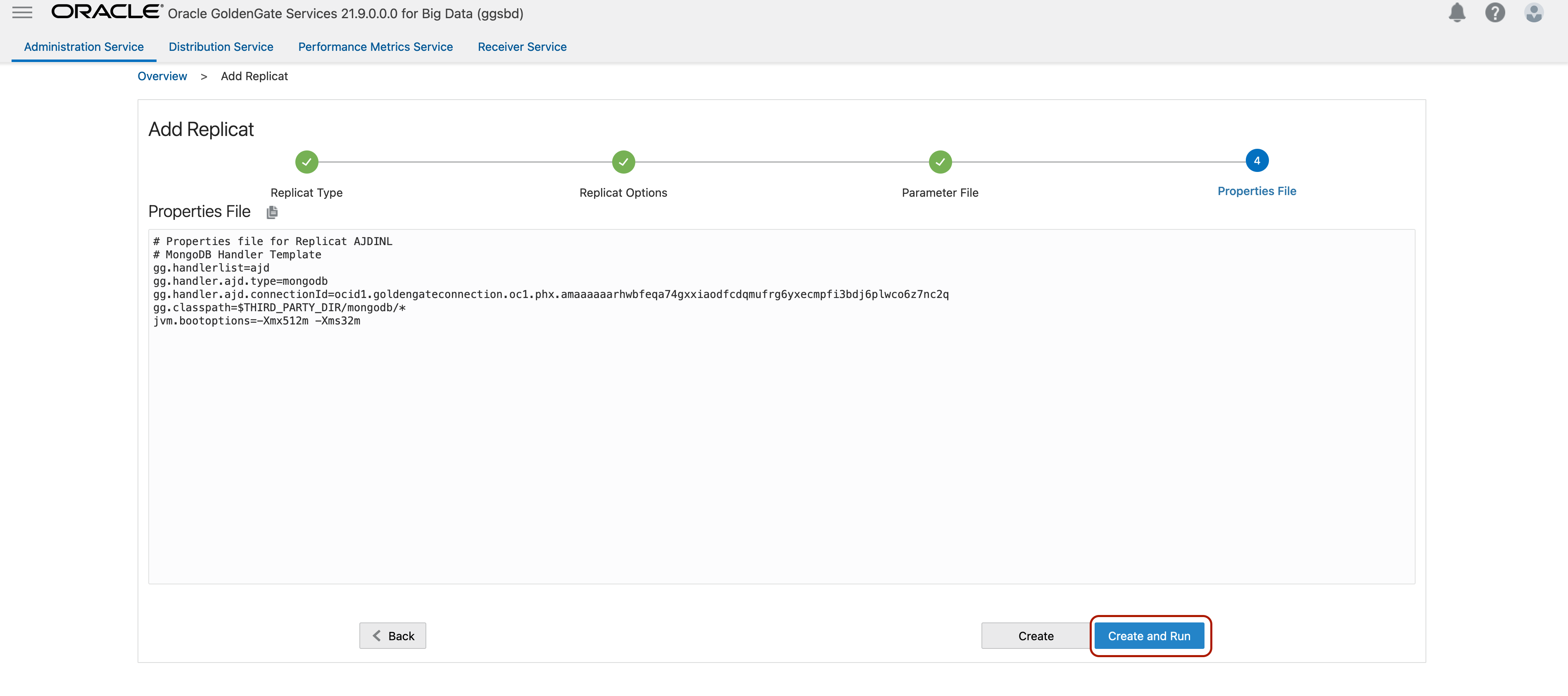
Task: Click the help question mark icon
Action: pyautogui.click(x=1494, y=13)
